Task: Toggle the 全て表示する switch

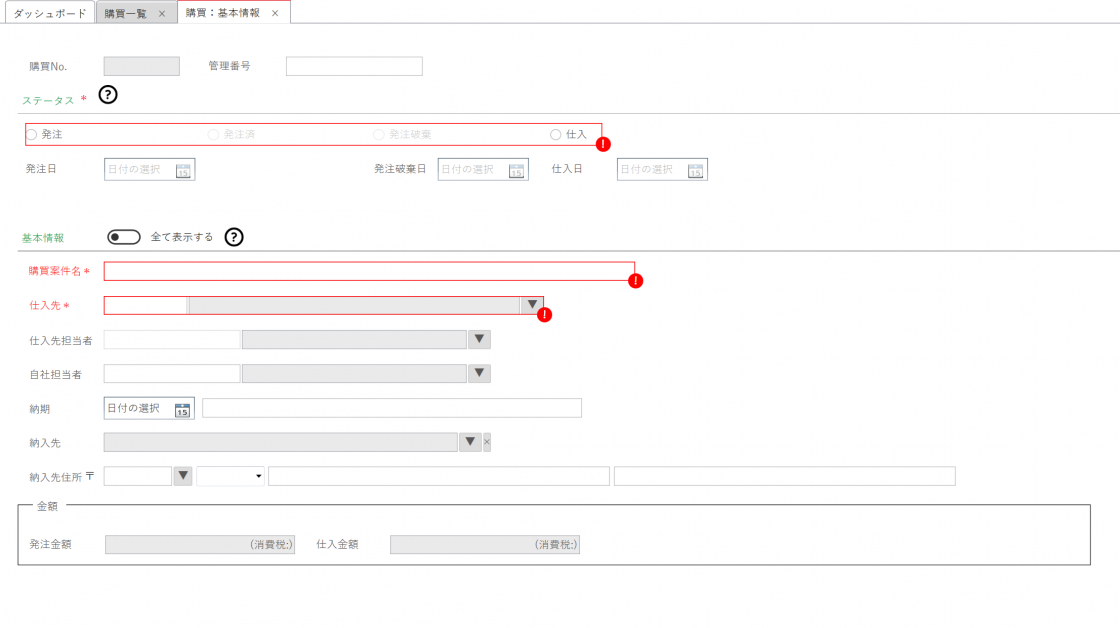Action: pyautogui.click(x=124, y=237)
